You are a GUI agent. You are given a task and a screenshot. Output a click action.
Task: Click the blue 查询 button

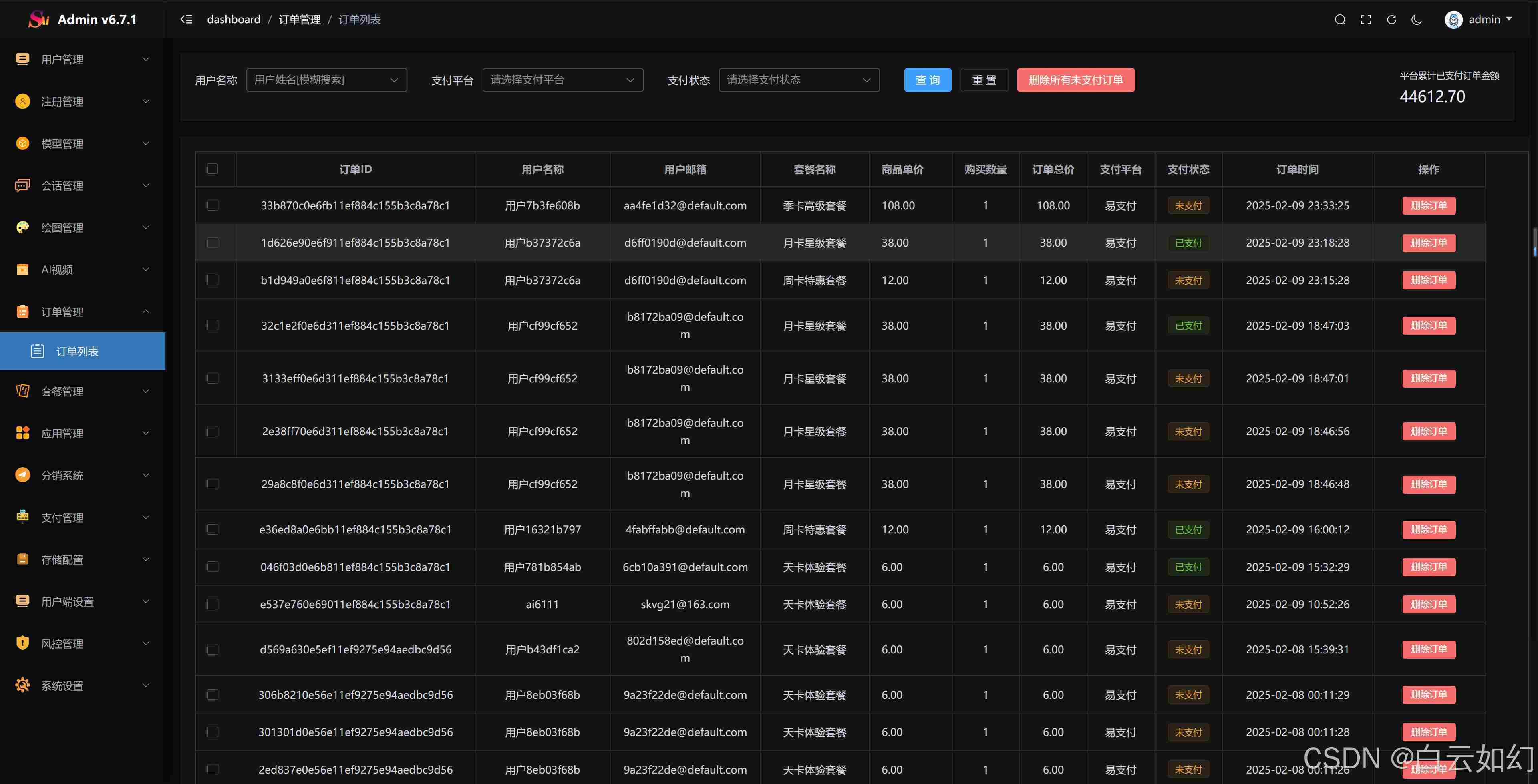pyautogui.click(x=927, y=80)
